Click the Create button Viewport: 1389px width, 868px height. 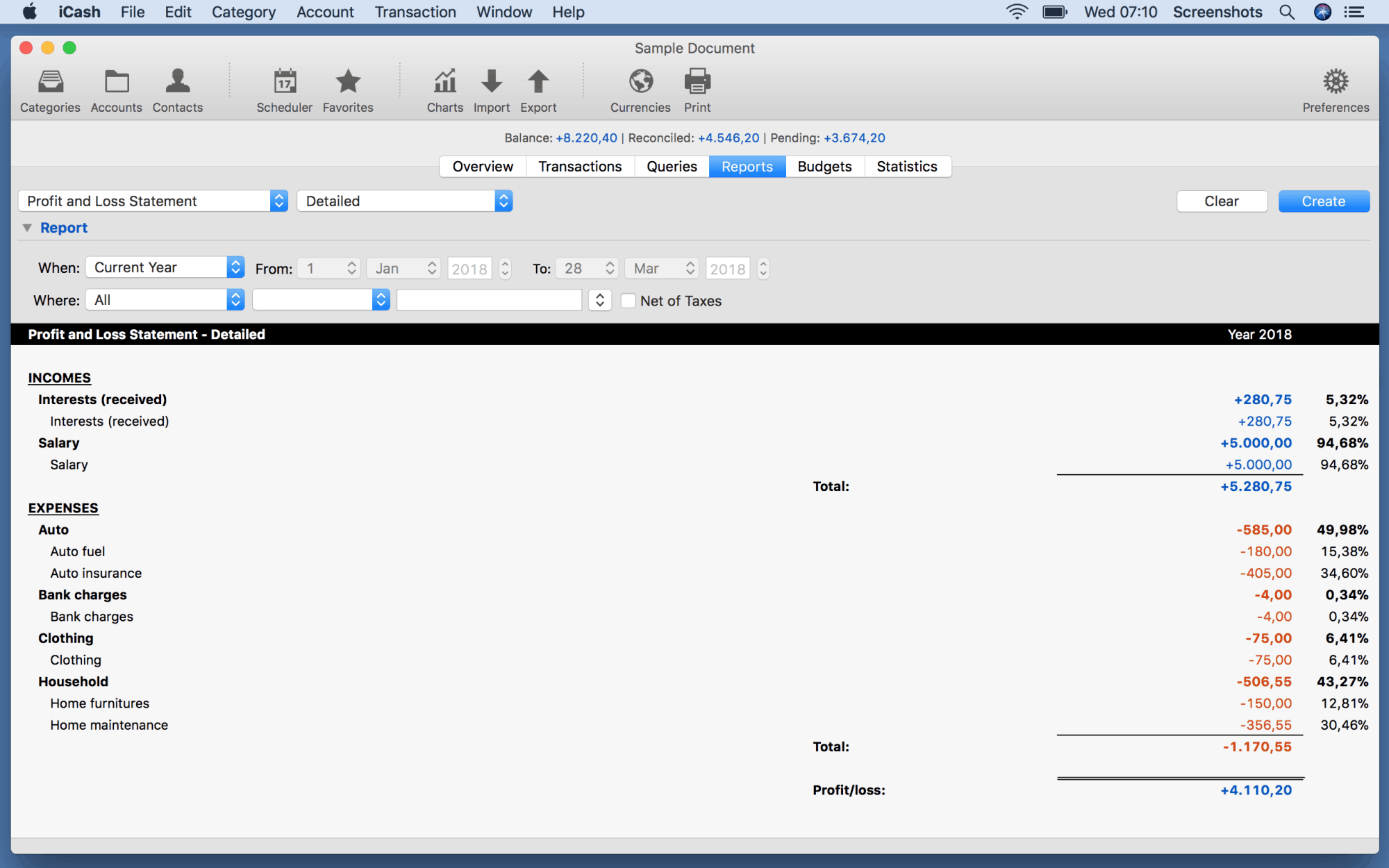tap(1322, 200)
